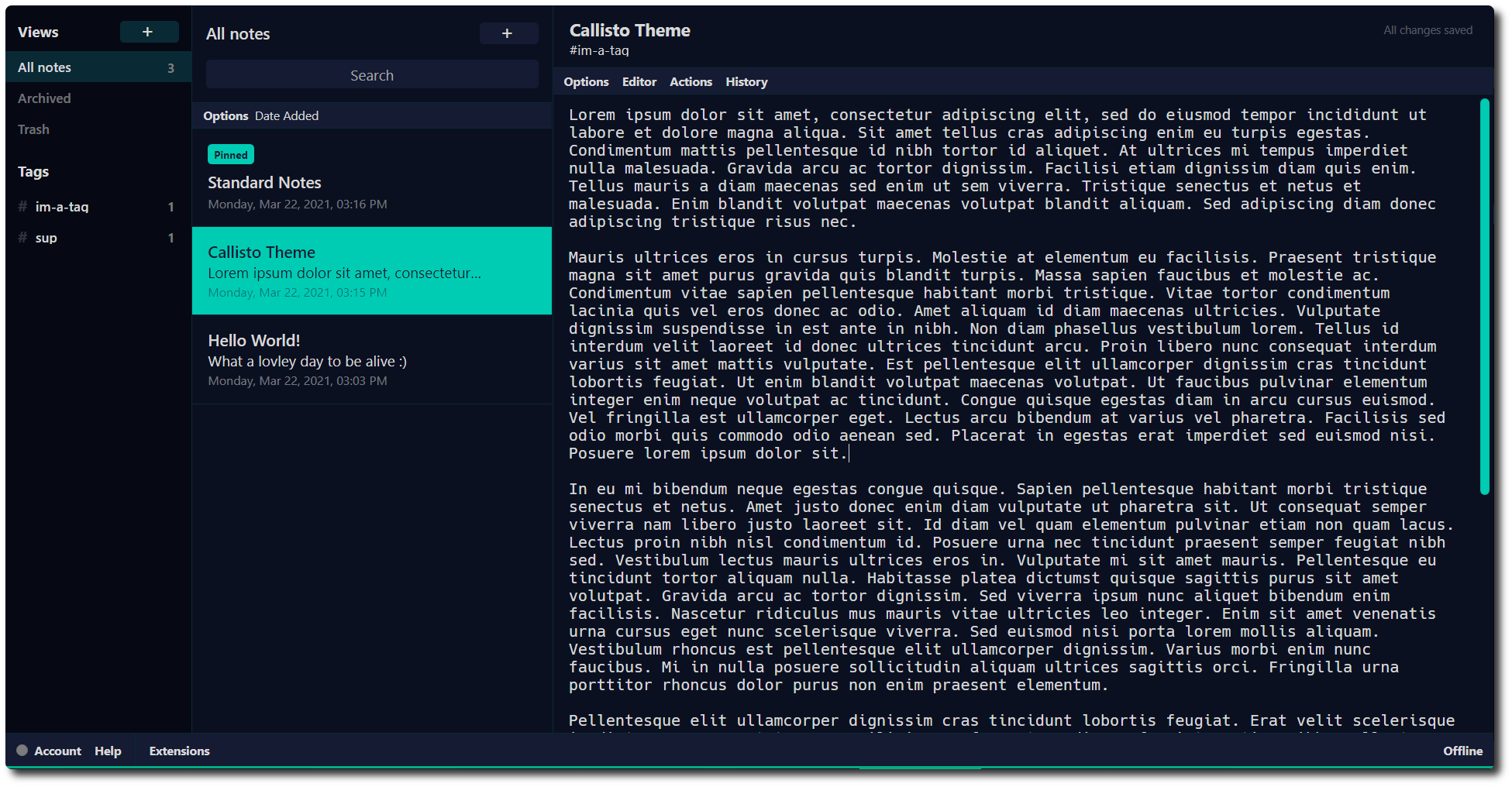Image resolution: width=1512 pixels, height=787 pixels.
Task: Click the Search field
Action: 371,74
